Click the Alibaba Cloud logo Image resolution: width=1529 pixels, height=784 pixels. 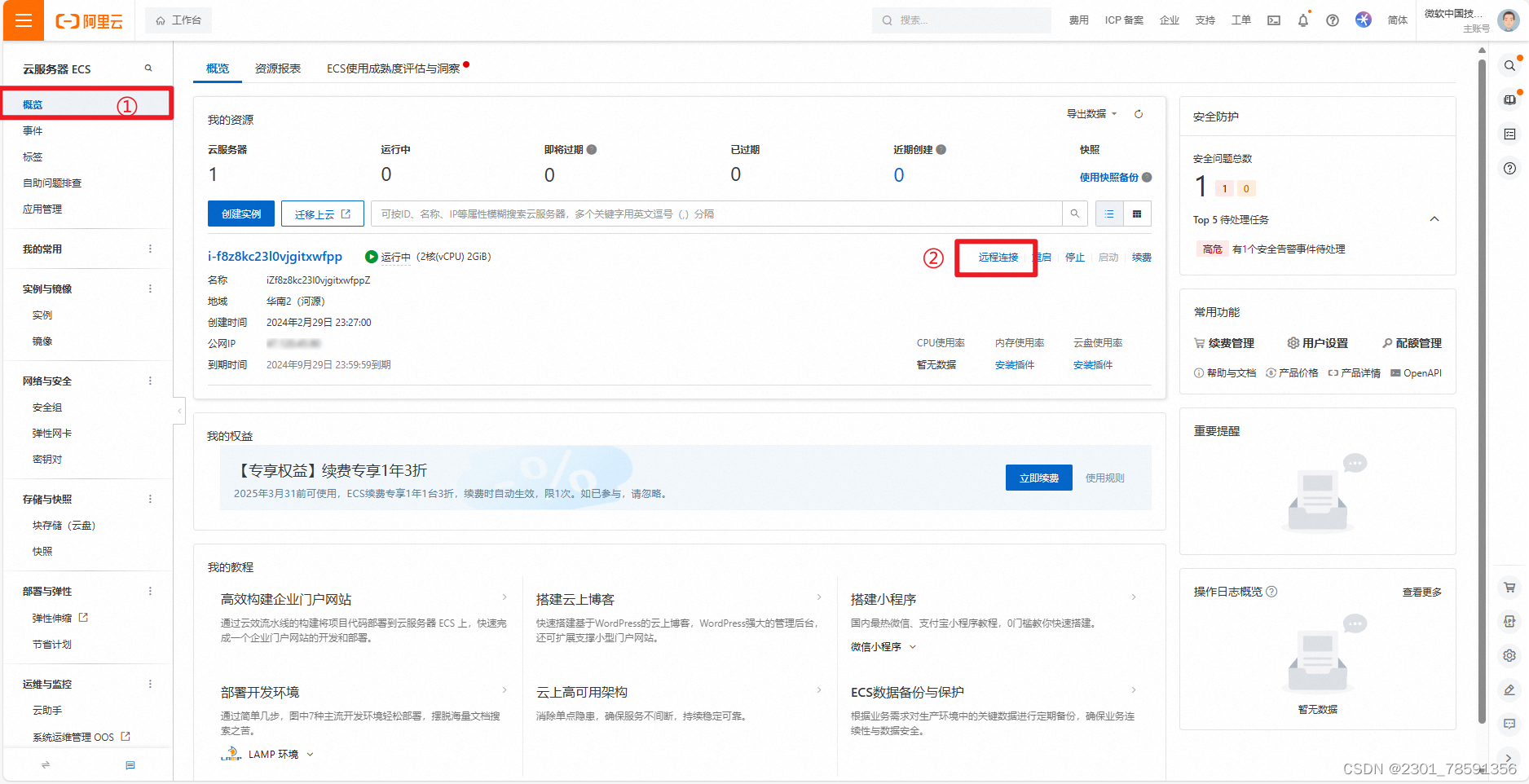pyautogui.click(x=90, y=21)
